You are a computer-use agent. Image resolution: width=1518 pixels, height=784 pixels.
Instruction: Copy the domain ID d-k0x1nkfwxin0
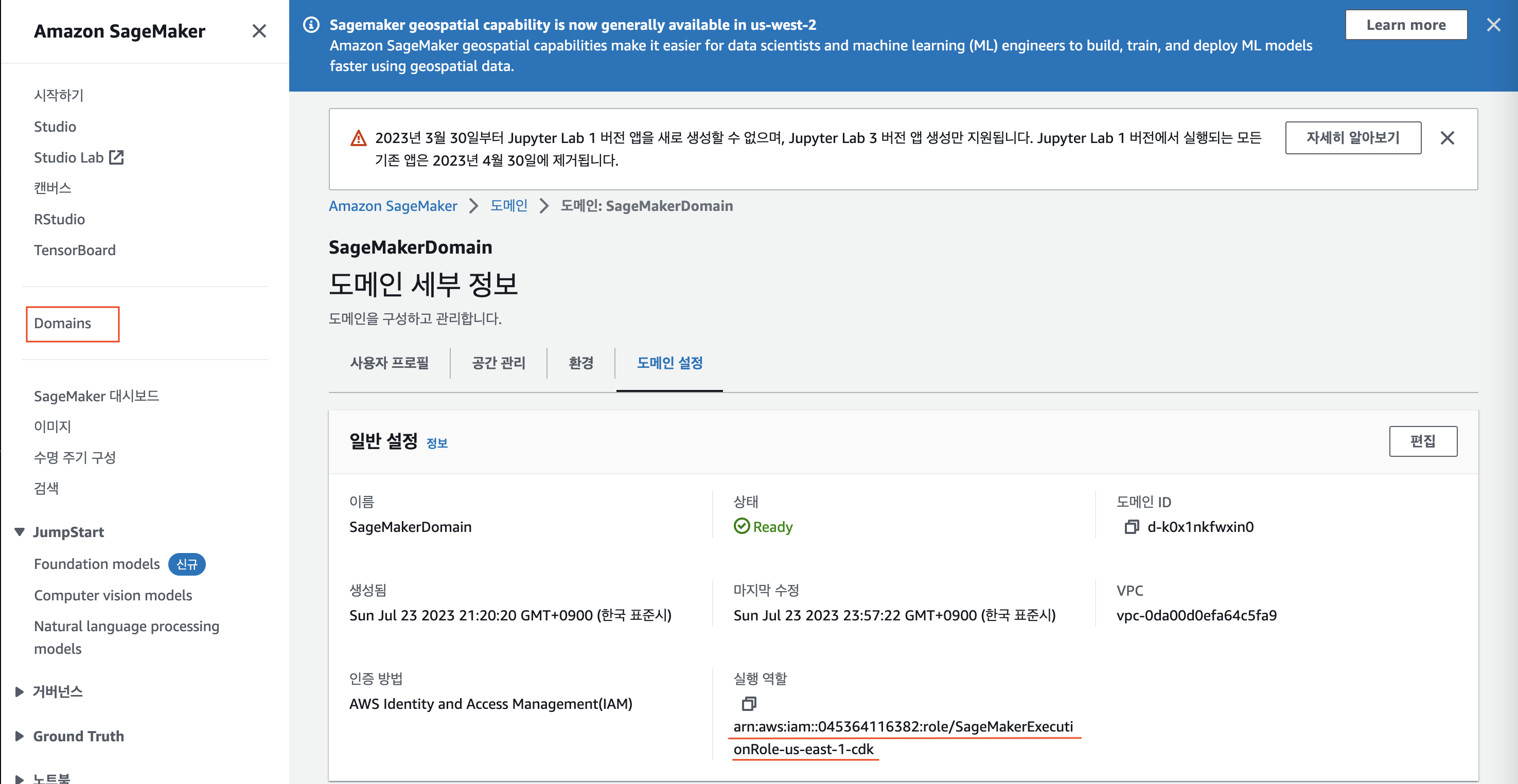(1131, 527)
